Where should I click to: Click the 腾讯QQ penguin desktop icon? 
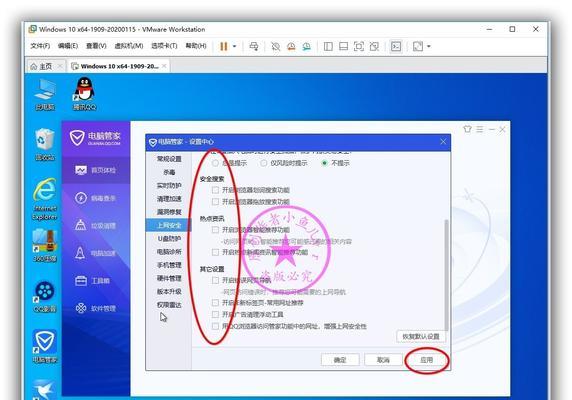[x=85, y=94]
